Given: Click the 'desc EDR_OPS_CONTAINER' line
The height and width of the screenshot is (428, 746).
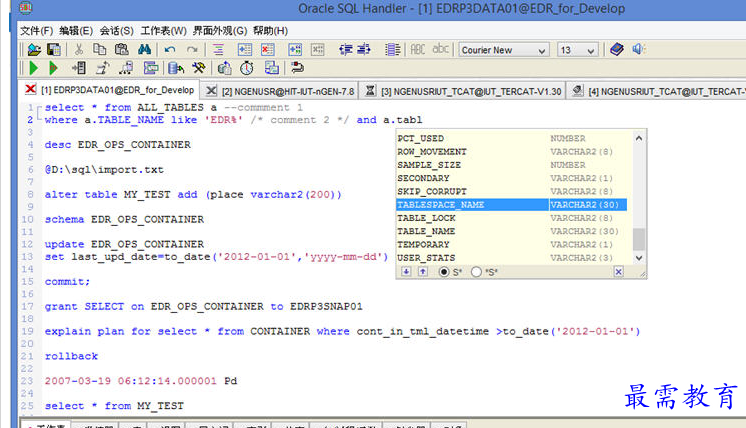Looking at the screenshot, I should click(118, 145).
